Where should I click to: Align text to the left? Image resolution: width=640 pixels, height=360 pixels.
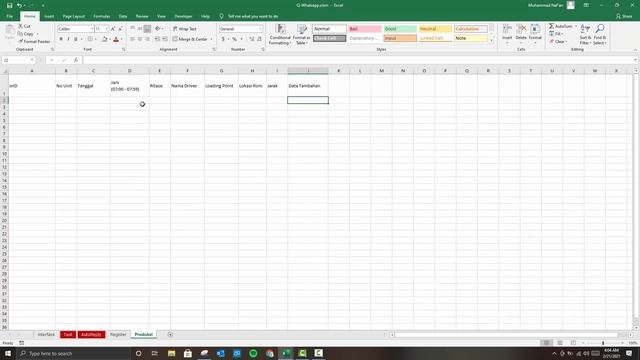[132, 39]
